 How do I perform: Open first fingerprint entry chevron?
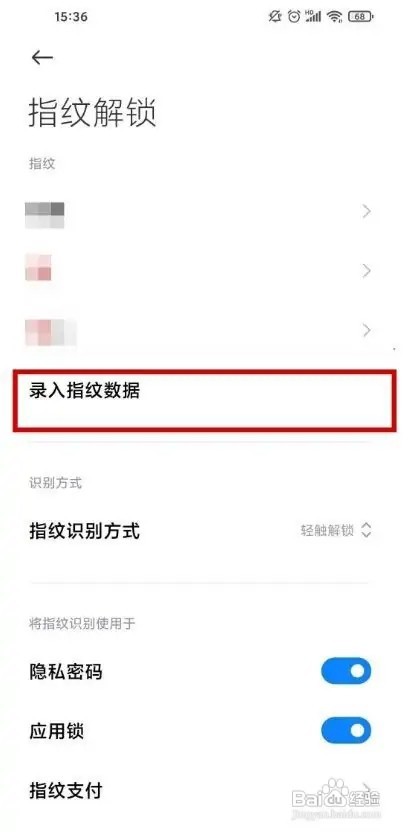[x=367, y=212]
